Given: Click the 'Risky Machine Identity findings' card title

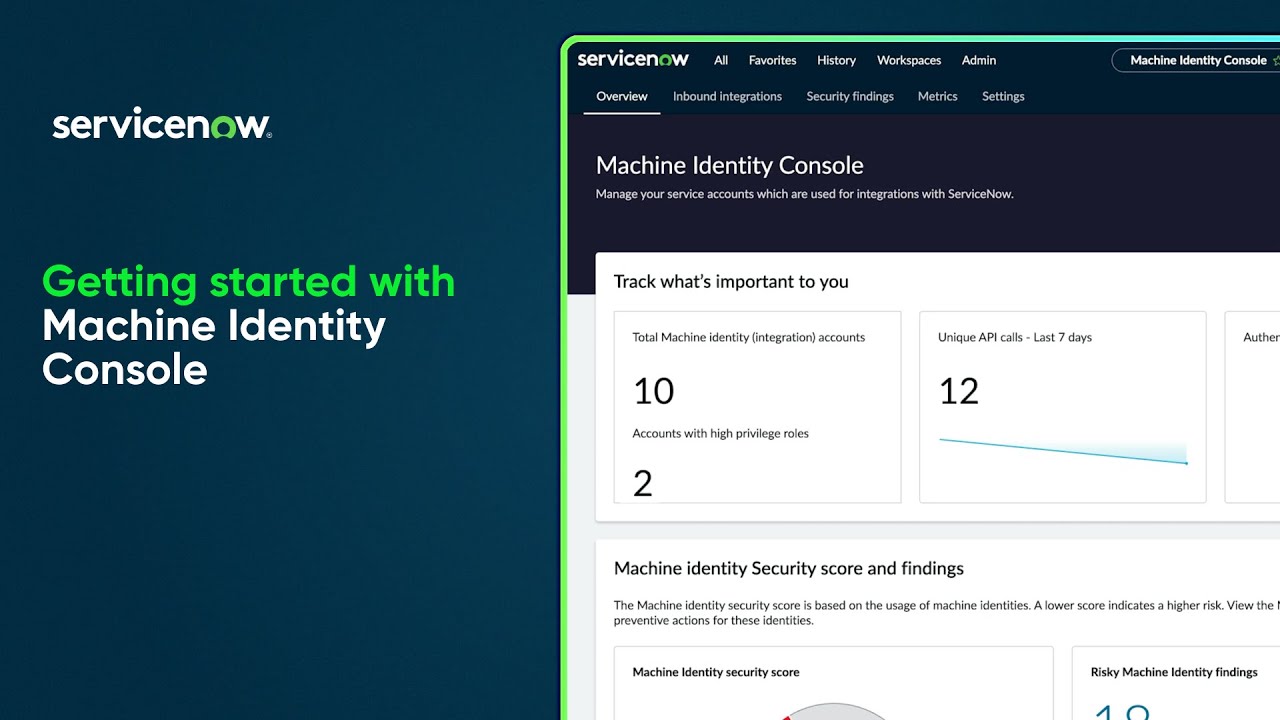Looking at the screenshot, I should 1174,672.
